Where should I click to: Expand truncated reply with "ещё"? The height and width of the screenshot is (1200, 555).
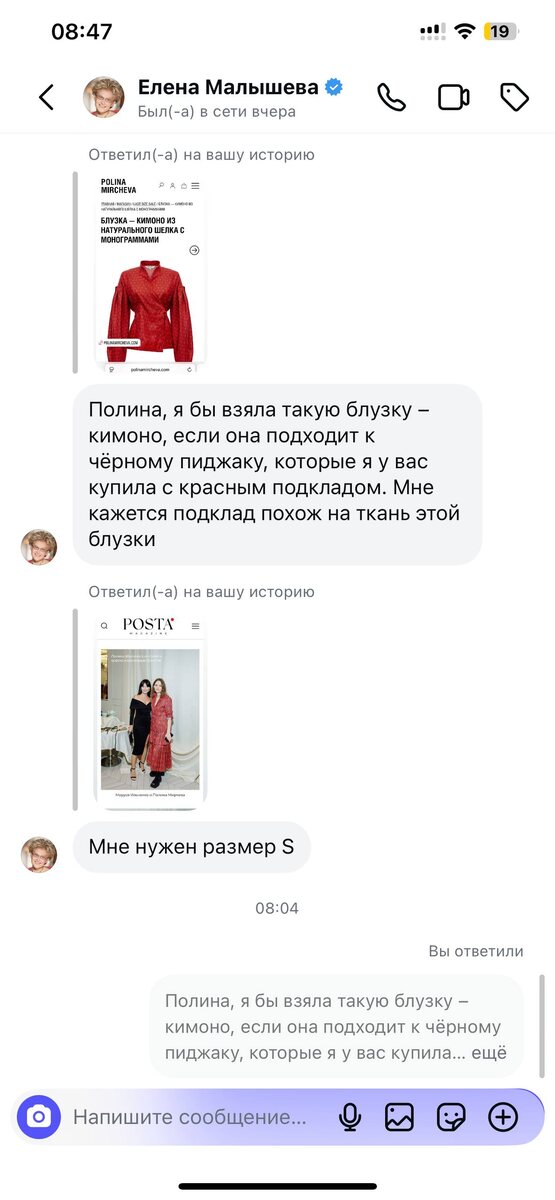click(x=491, y=1053)
